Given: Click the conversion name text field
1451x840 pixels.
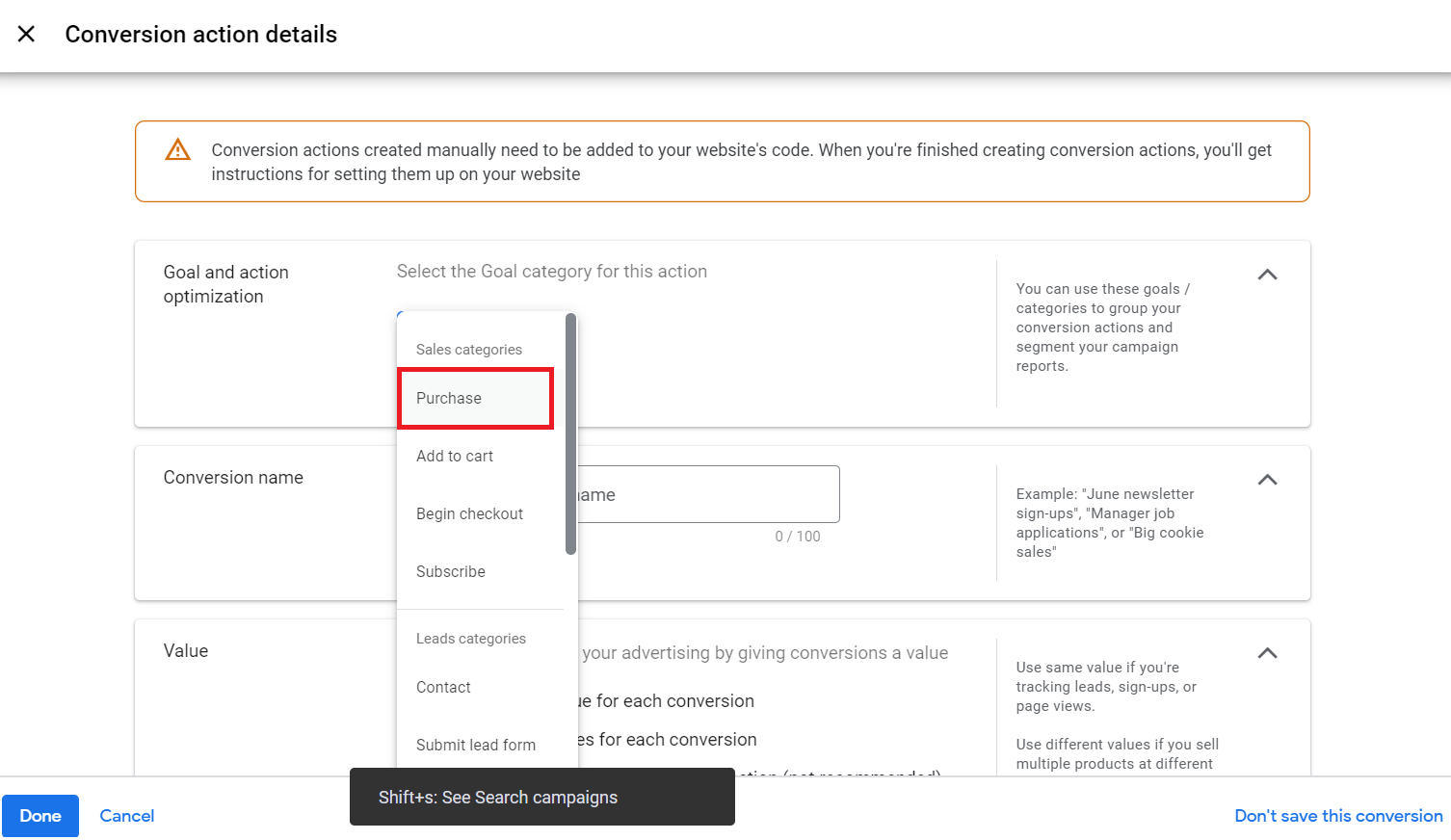Looking at the screenshot, I should tap(708, 494).
